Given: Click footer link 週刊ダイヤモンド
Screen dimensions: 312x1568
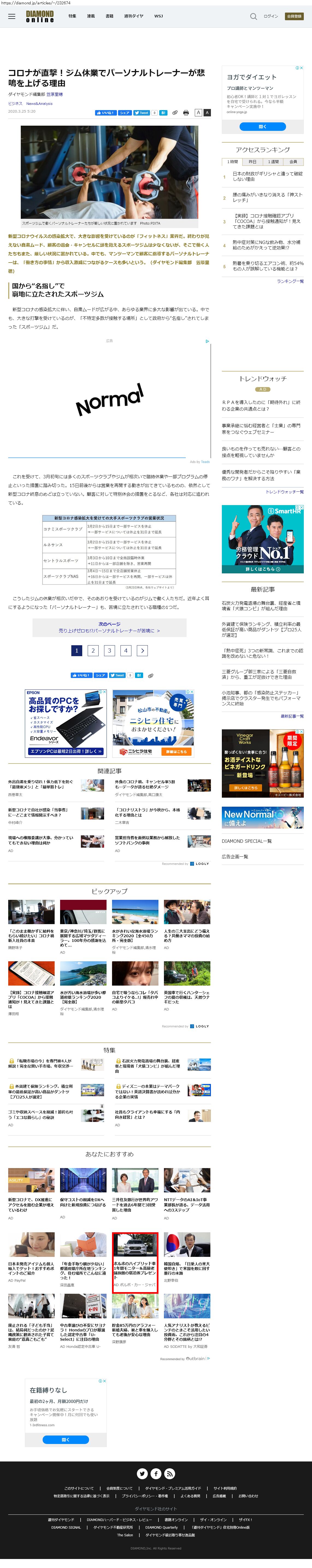Looking at the screenshot, I should coord(61,1519).
